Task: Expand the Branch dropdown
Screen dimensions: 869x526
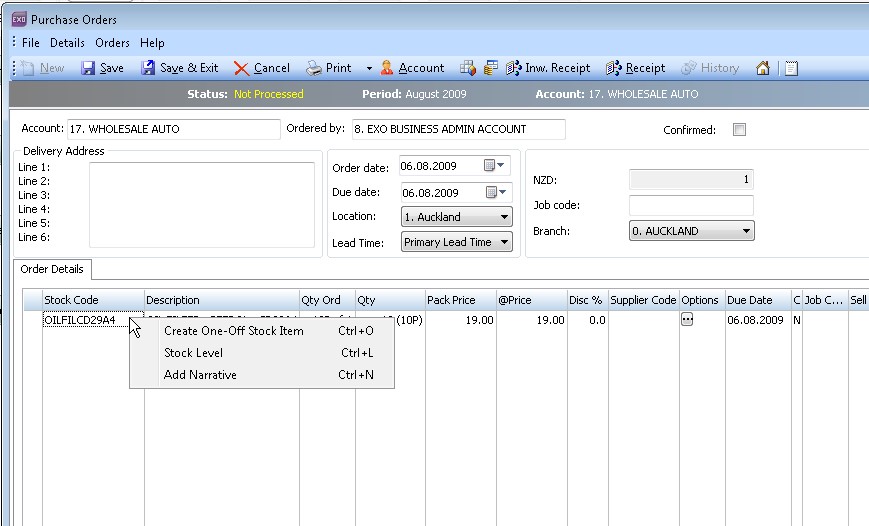Action: pos(747,231)
